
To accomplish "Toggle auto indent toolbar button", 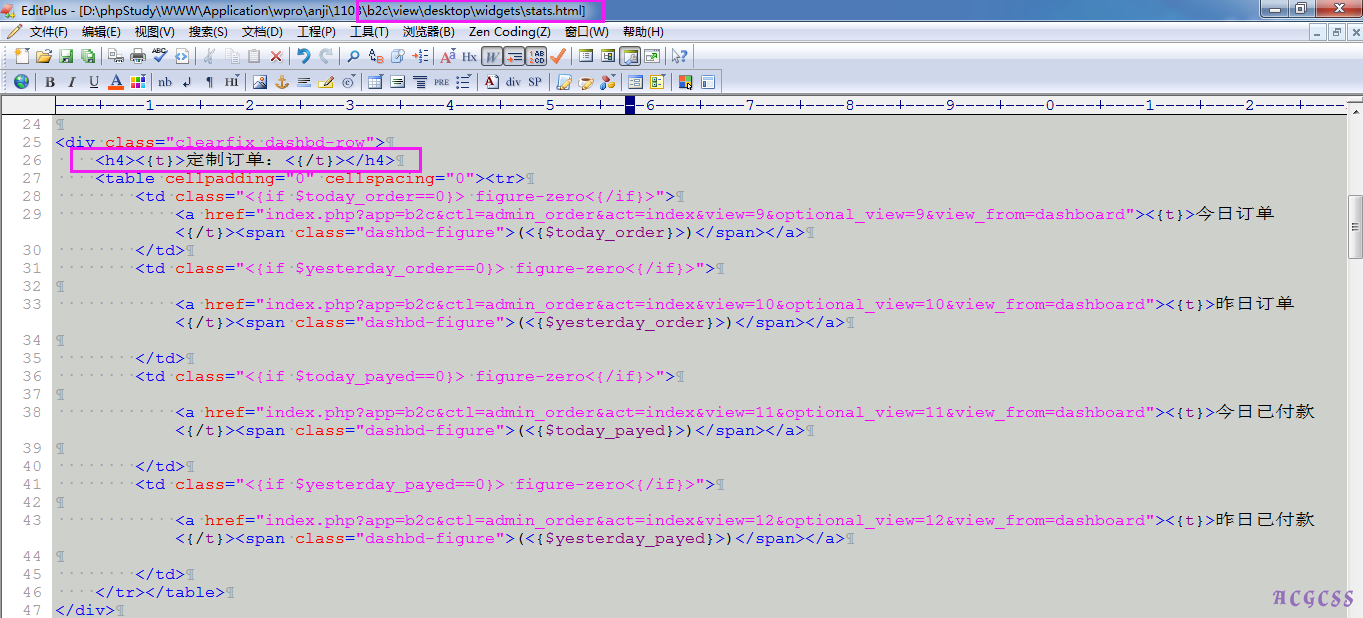I will point(515,56).
